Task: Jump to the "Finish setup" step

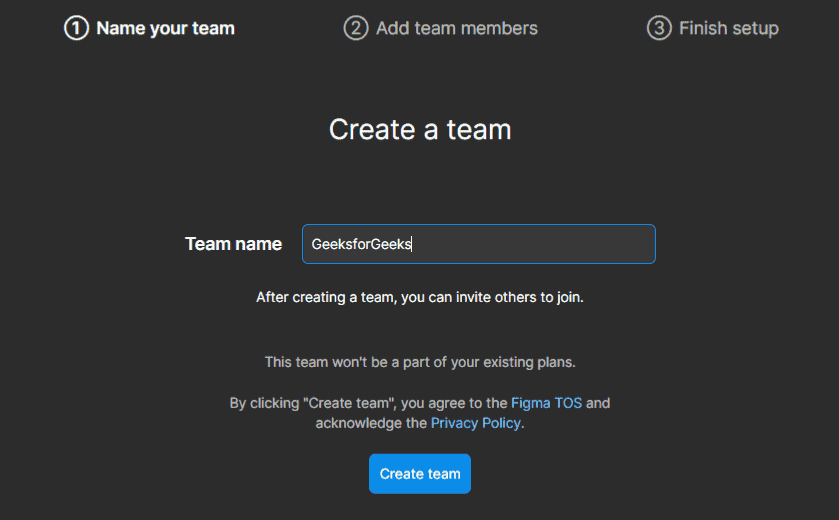Action: click(729, 28)
